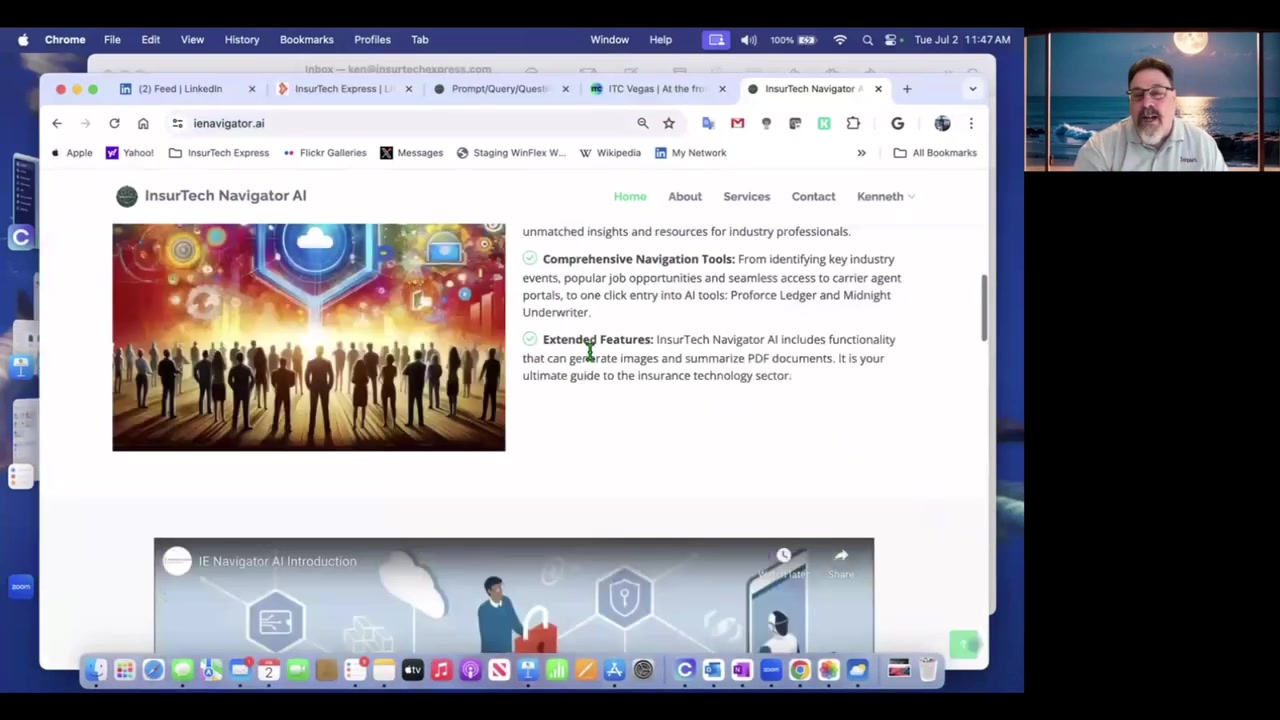
Task: Open Messages app in the Dock
Action: [182, 670]
